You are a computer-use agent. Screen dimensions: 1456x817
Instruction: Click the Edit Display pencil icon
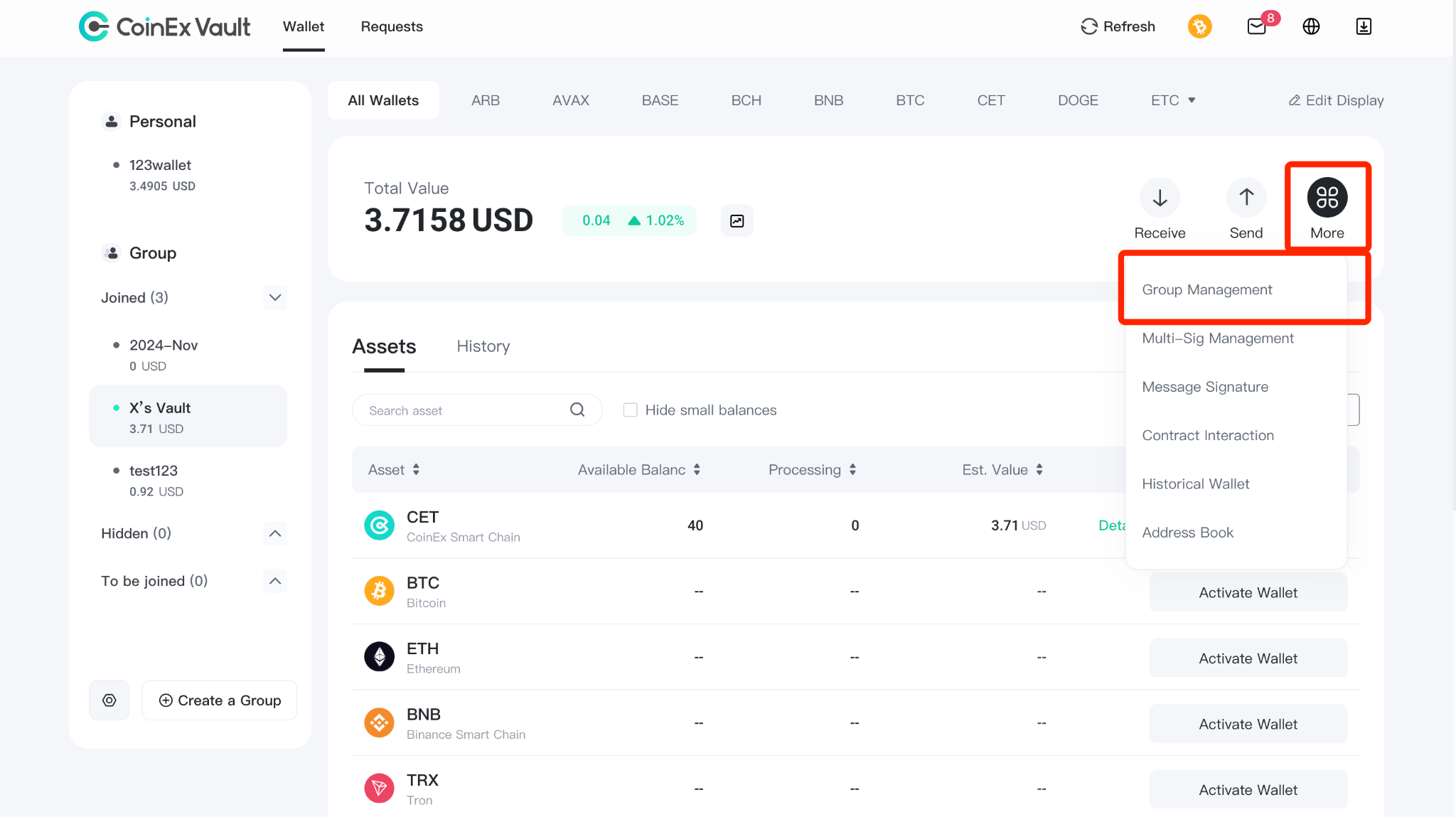tap(1295, 100)
